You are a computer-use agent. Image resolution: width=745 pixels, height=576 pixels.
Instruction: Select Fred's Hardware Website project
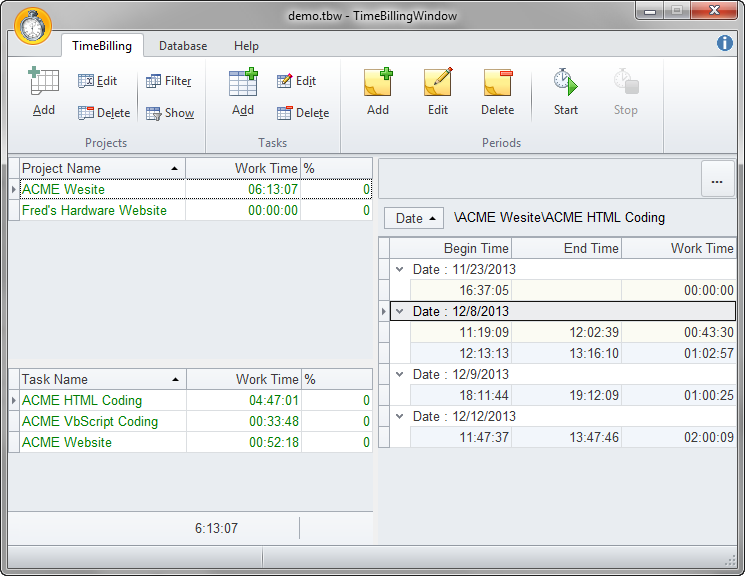[94, 211]
